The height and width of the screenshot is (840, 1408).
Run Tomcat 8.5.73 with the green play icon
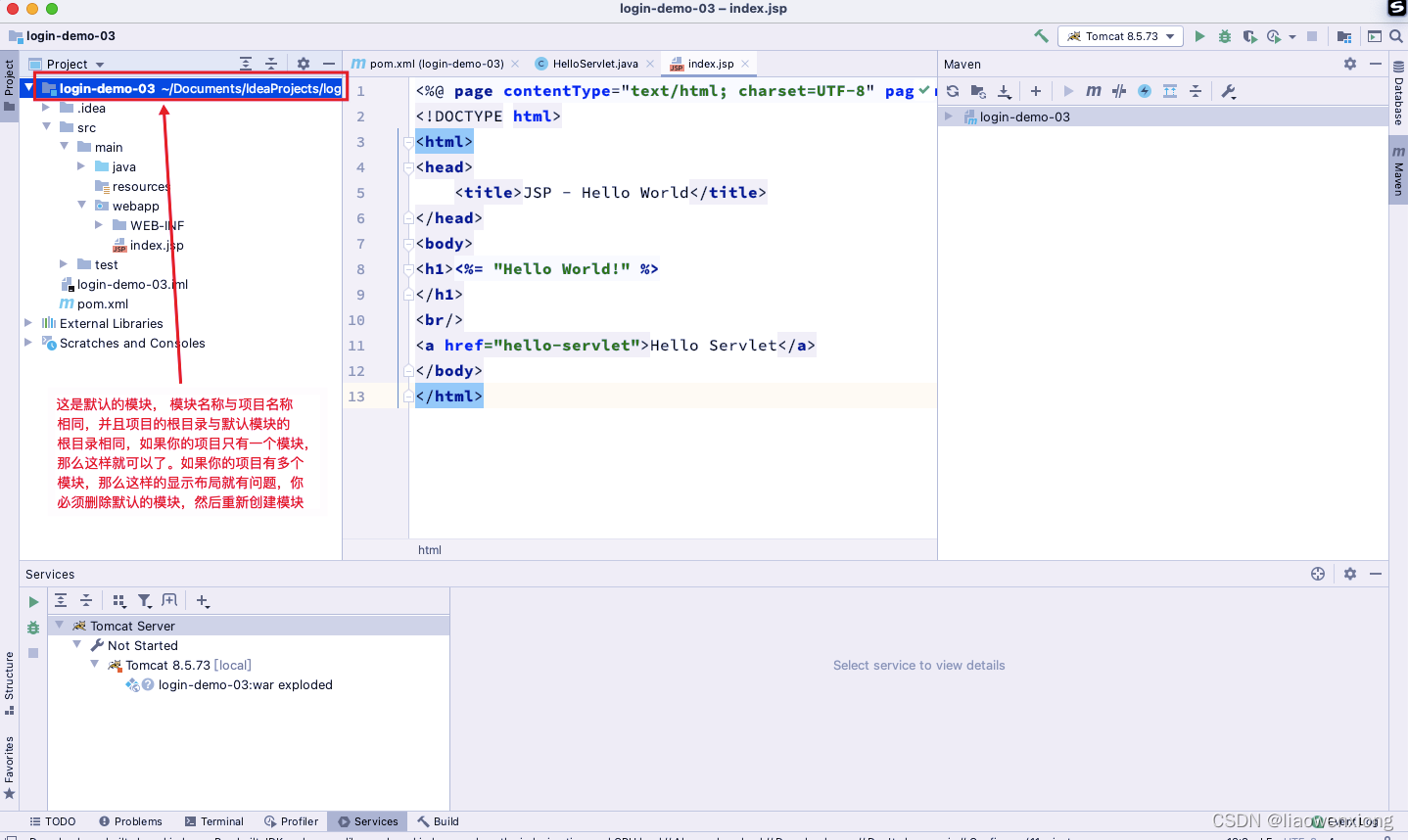tap(1199, 36)
